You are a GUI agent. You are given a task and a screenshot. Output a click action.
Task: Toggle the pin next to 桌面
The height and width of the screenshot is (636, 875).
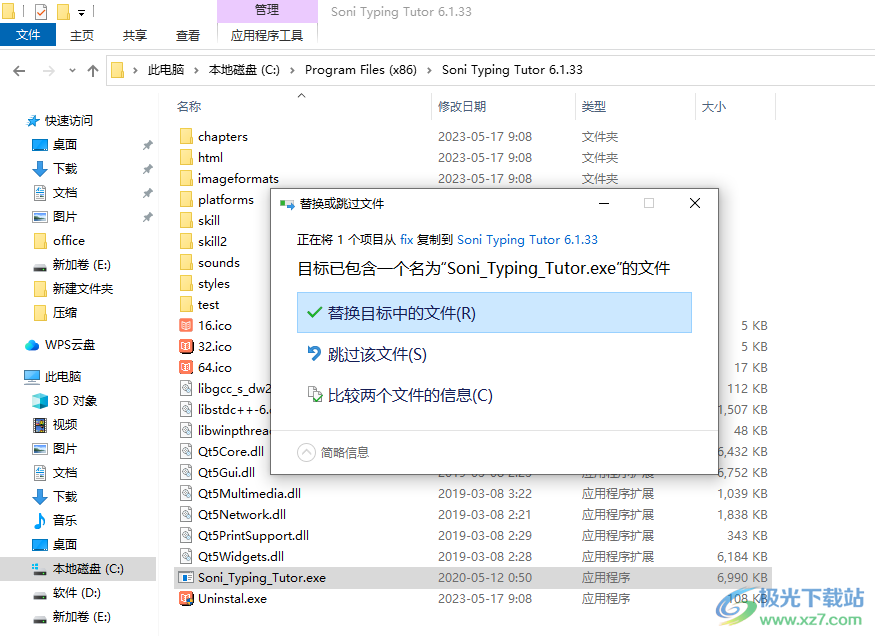click(146, 144)
